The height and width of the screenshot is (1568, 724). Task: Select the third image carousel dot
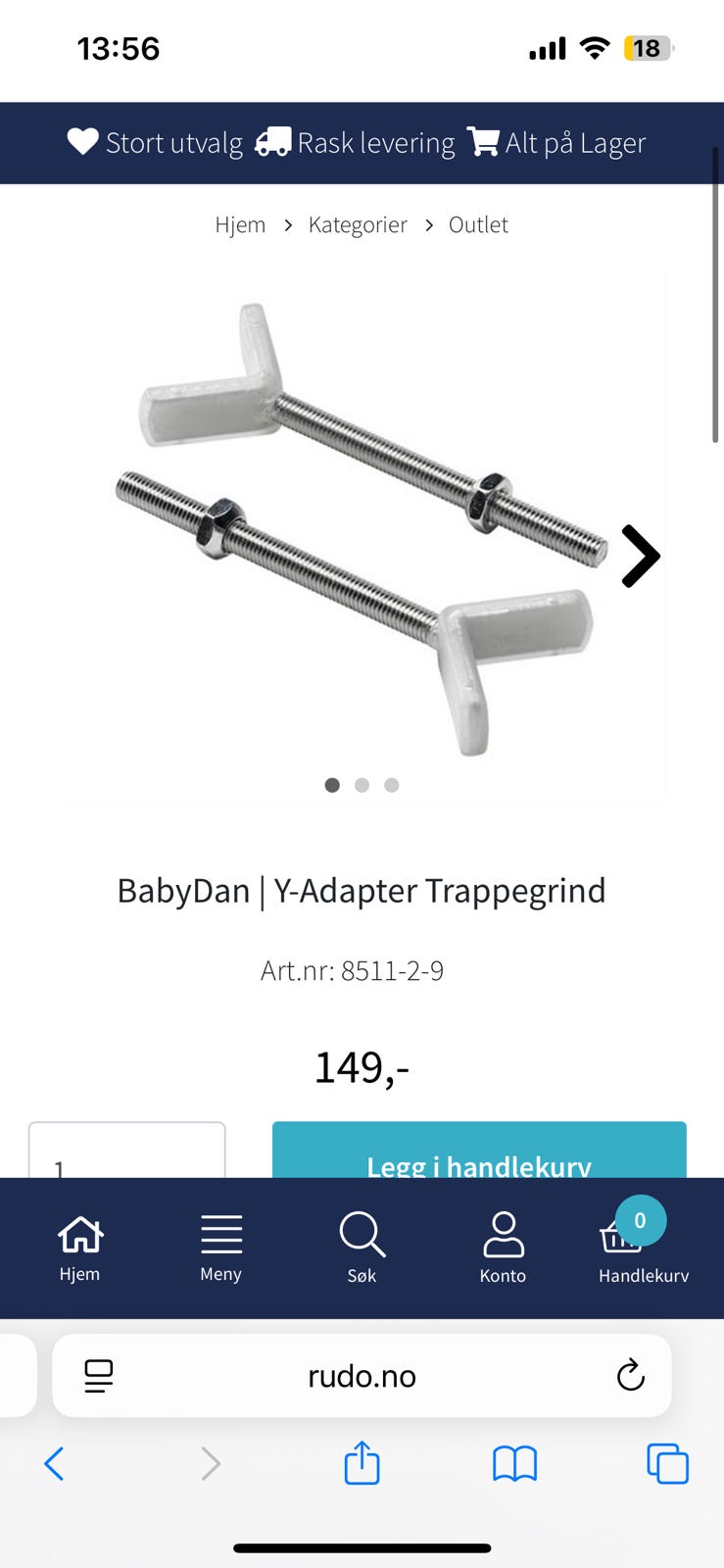392,785
